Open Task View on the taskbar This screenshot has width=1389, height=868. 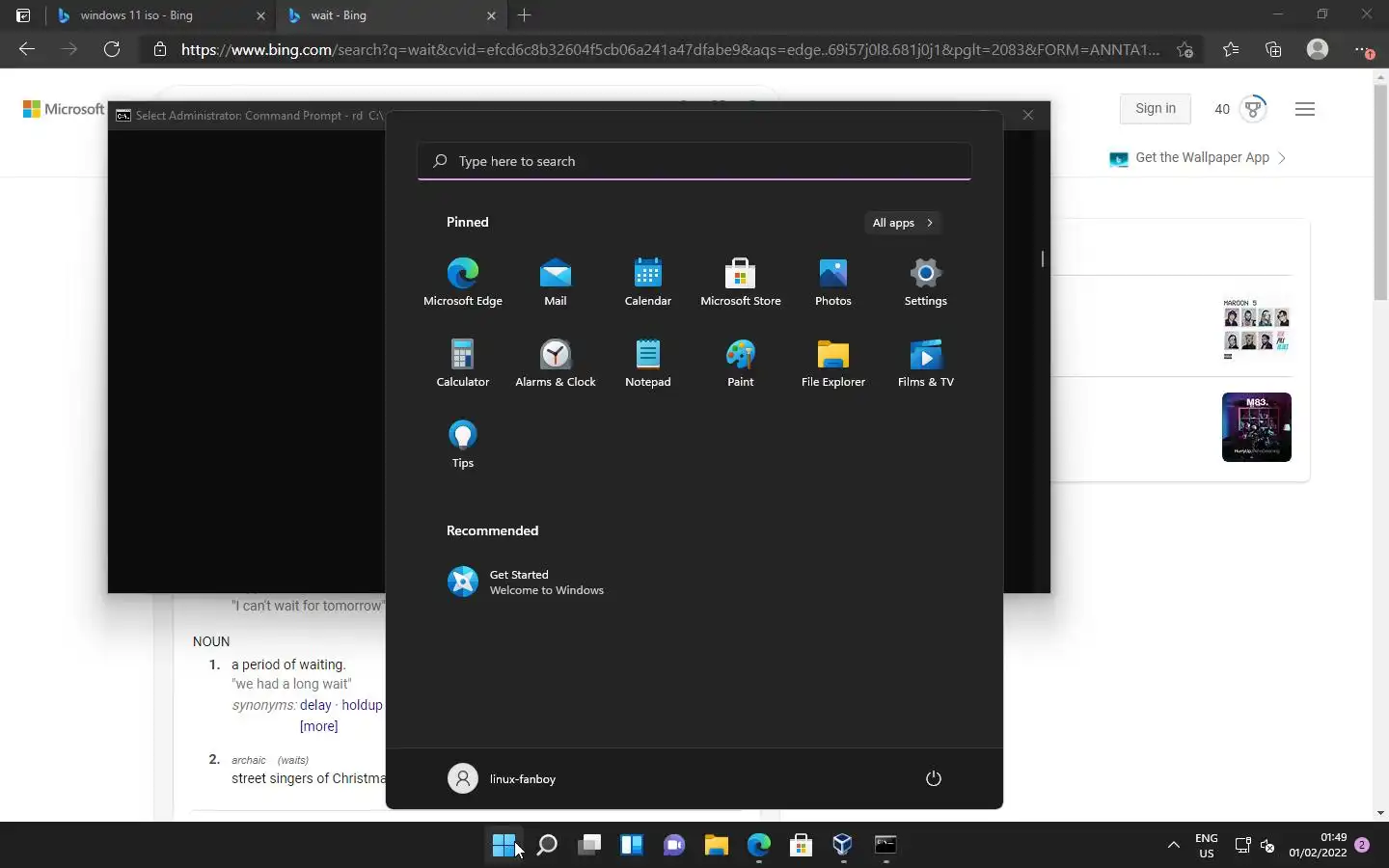(x=589, y=846)
